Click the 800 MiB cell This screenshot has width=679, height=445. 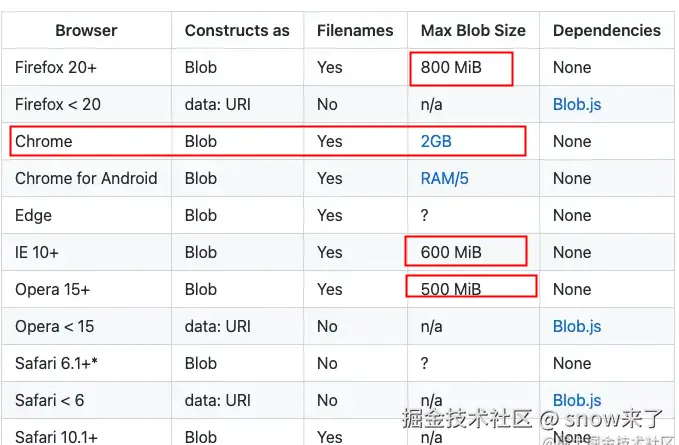pos(450,67)
